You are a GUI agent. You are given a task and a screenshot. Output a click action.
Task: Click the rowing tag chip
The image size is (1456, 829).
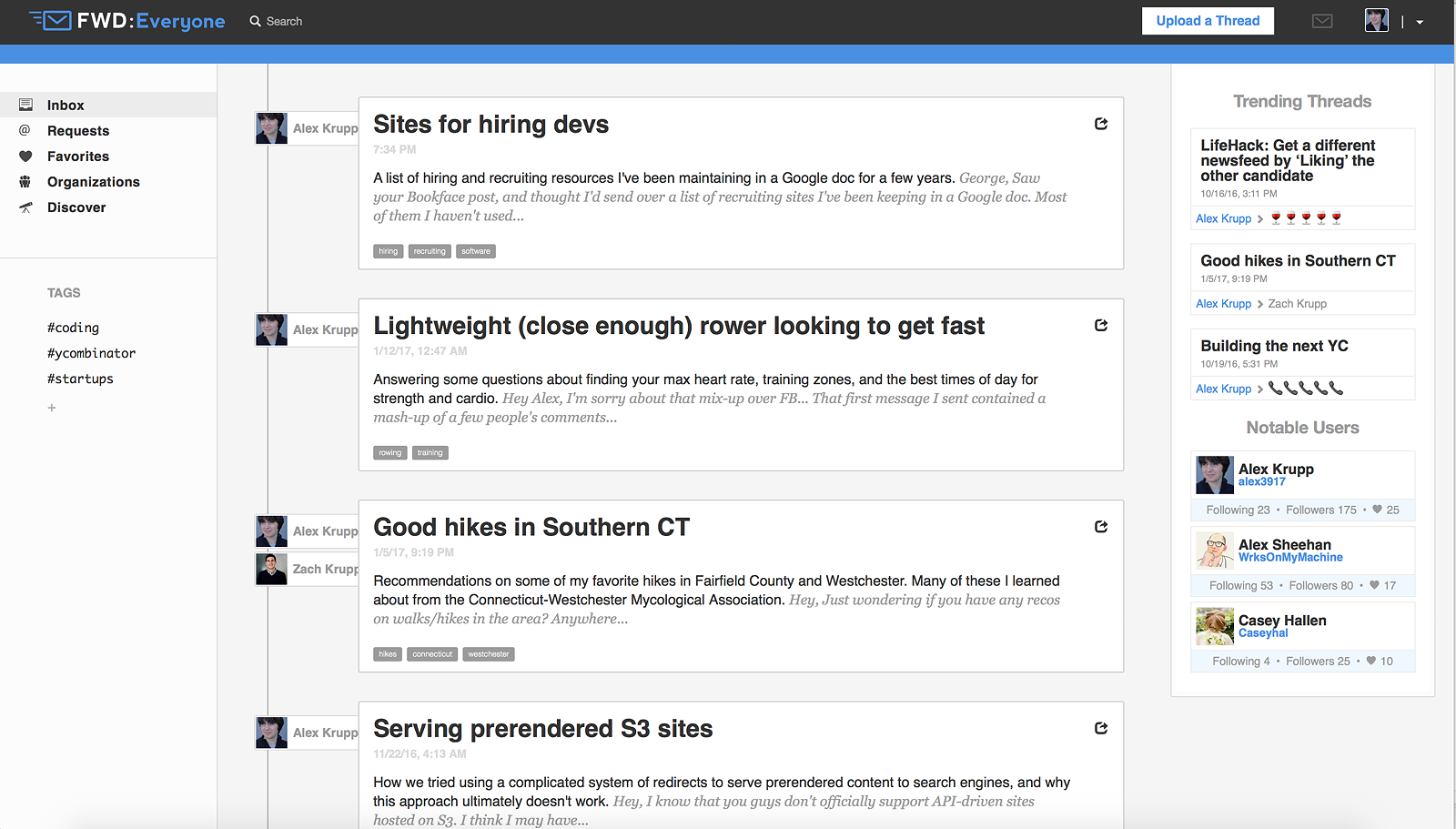pos(390,453)
